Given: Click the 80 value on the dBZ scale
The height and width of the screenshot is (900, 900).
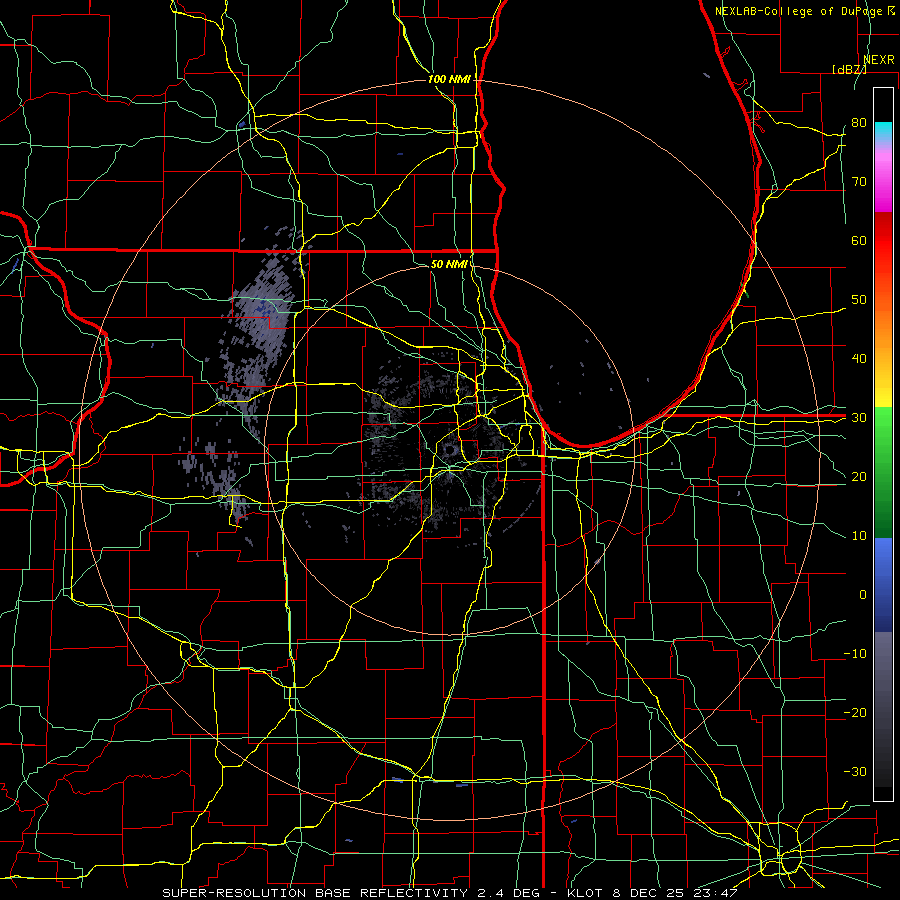Looking at the screenshot, I should coord(859,123).
